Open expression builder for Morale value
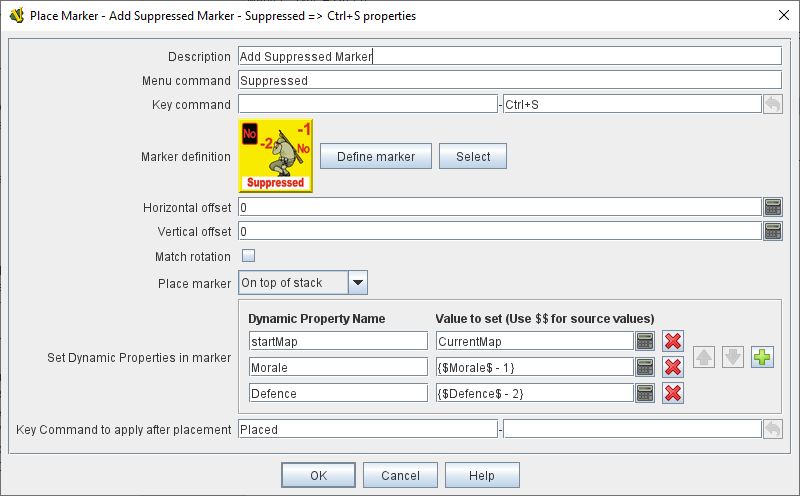The height and width of the screenshot is (496, 800). point(645,367)
